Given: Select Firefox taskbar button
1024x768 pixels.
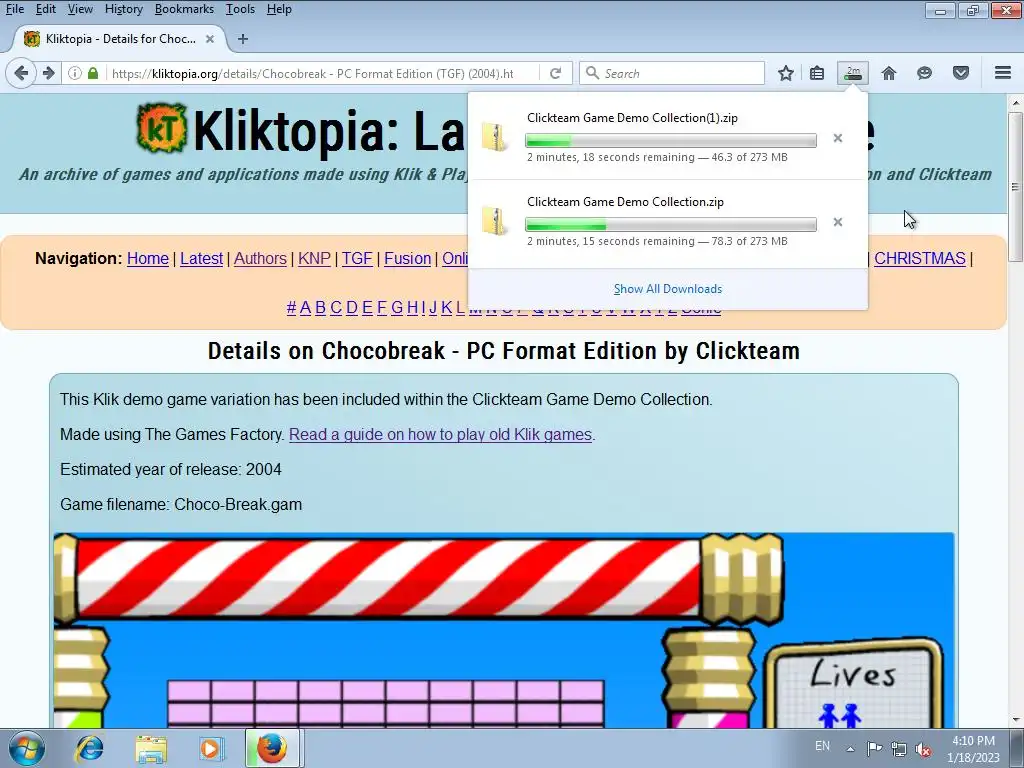Looking at the screenshot, I should 272,748.
